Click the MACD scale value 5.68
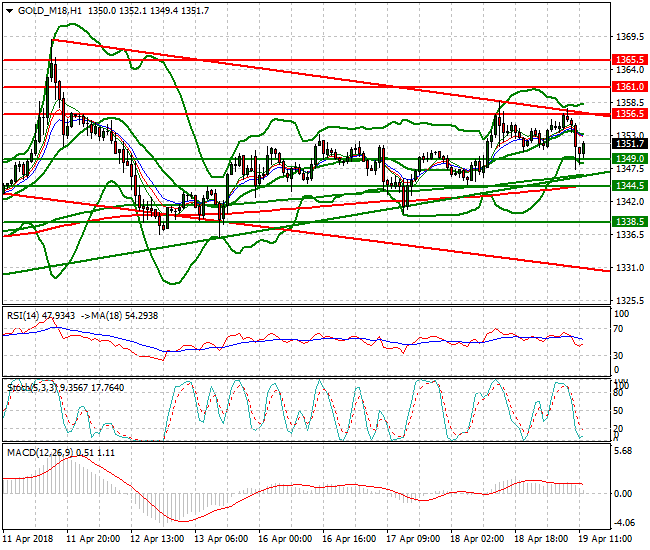Viewport: 650px width, 550px height. (625, 451)
